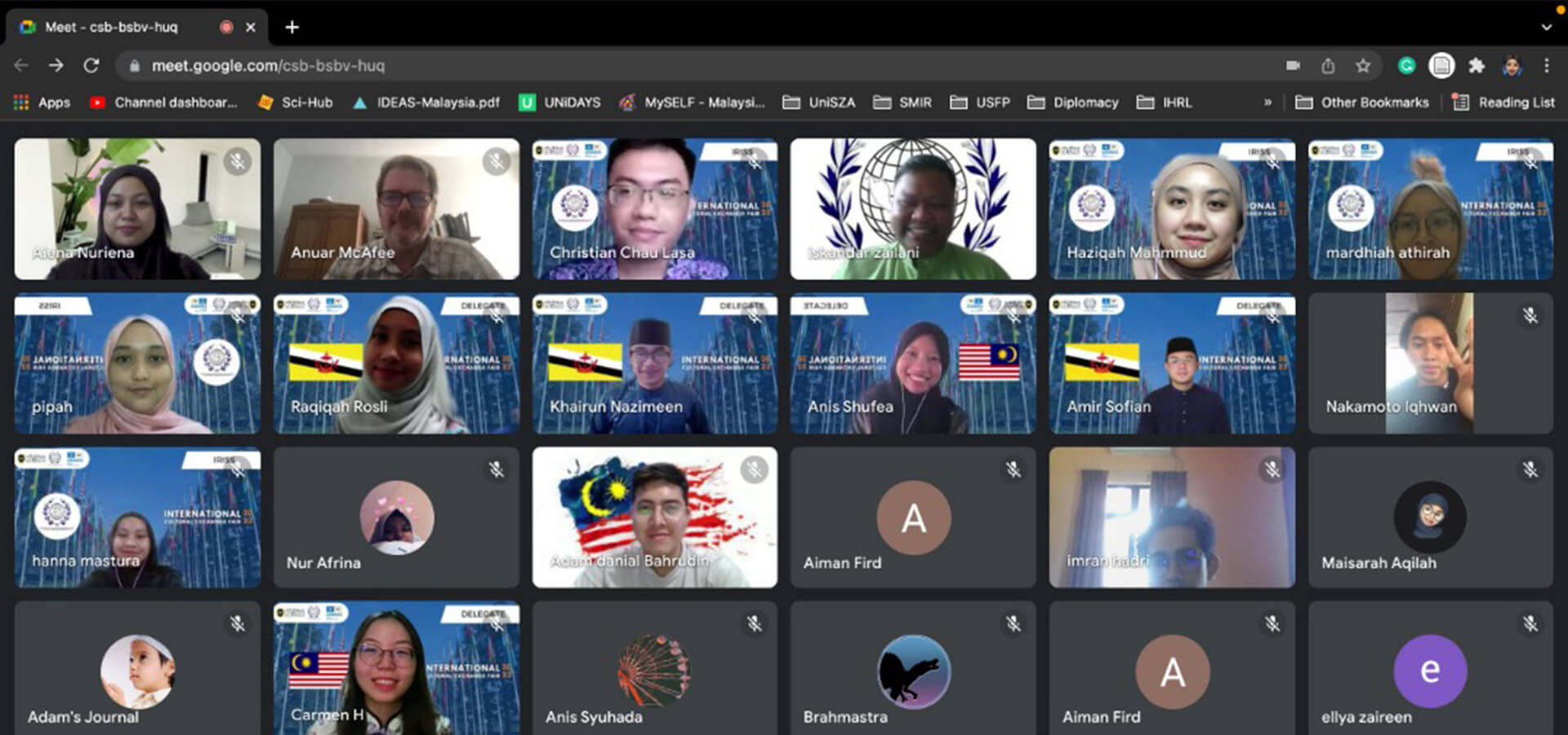The width and height of the screenshot is (1568, 735).
Task: Click muted mic icon on Nakamoto Iqhwan tile
Action: coord(1530,315)
